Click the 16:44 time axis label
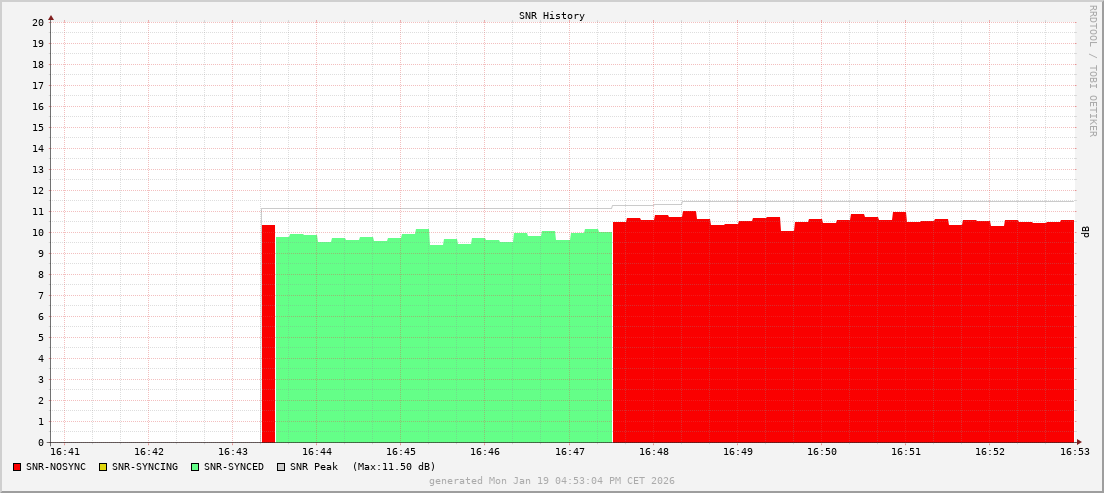 316,452
